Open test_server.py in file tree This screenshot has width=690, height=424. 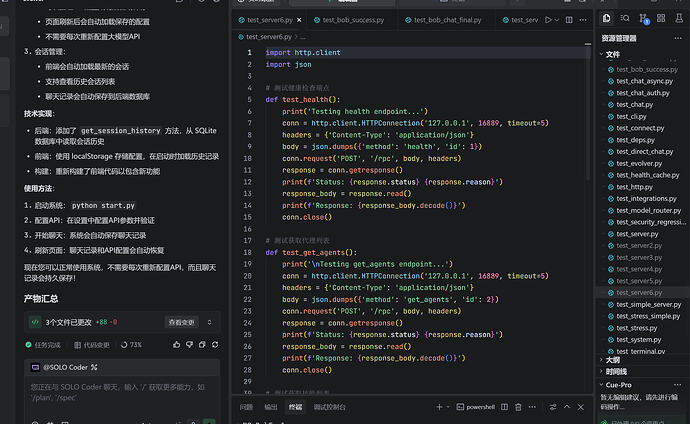pos(636,234)
